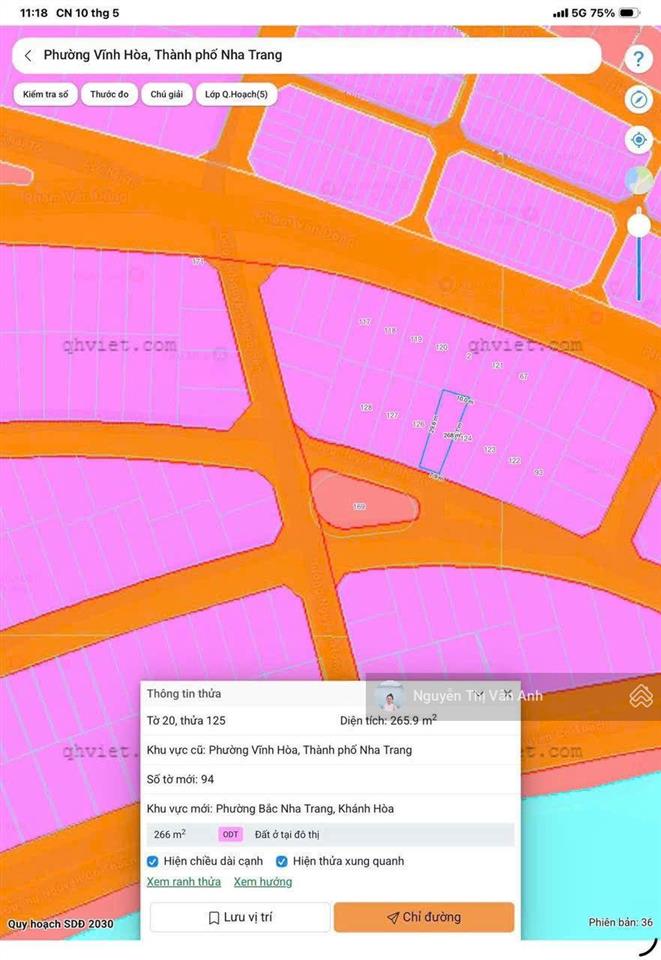
Task: Toggle Hiện thửa xung quanh checkbox
Action: click(282, 861)
